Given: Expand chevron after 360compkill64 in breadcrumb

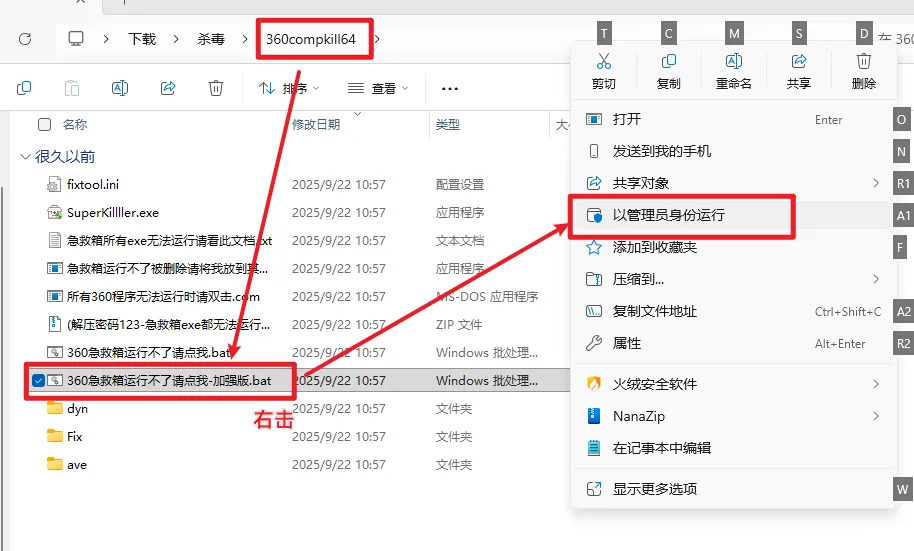Looking at the screenshot, I should (x=377, y=39).
